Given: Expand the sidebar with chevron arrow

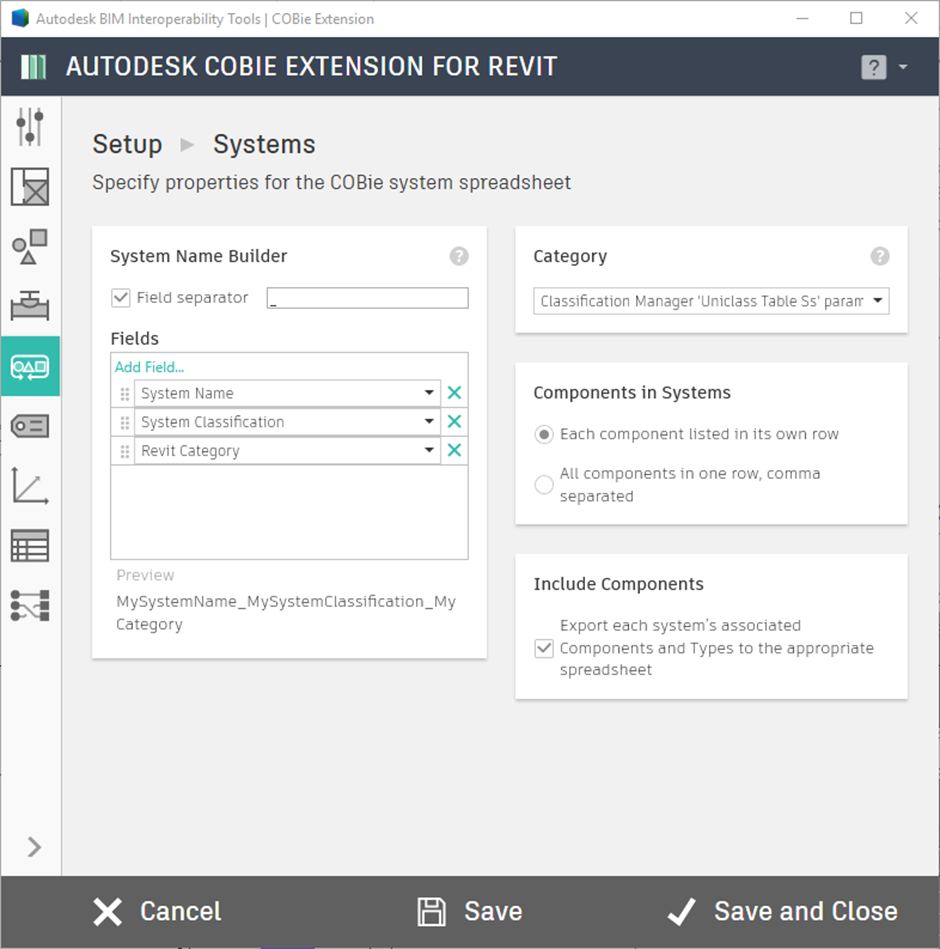Looking at the screenshot, I should (x=34, y=847).
